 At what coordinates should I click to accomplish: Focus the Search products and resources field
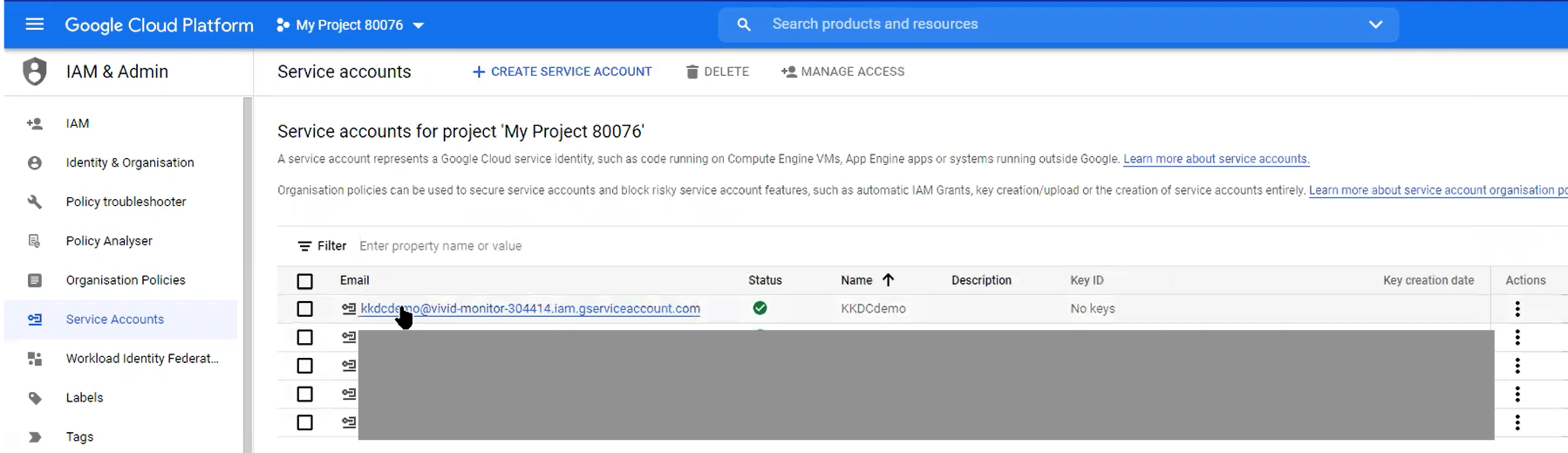pyautogui.click(x=1058, y=24)
